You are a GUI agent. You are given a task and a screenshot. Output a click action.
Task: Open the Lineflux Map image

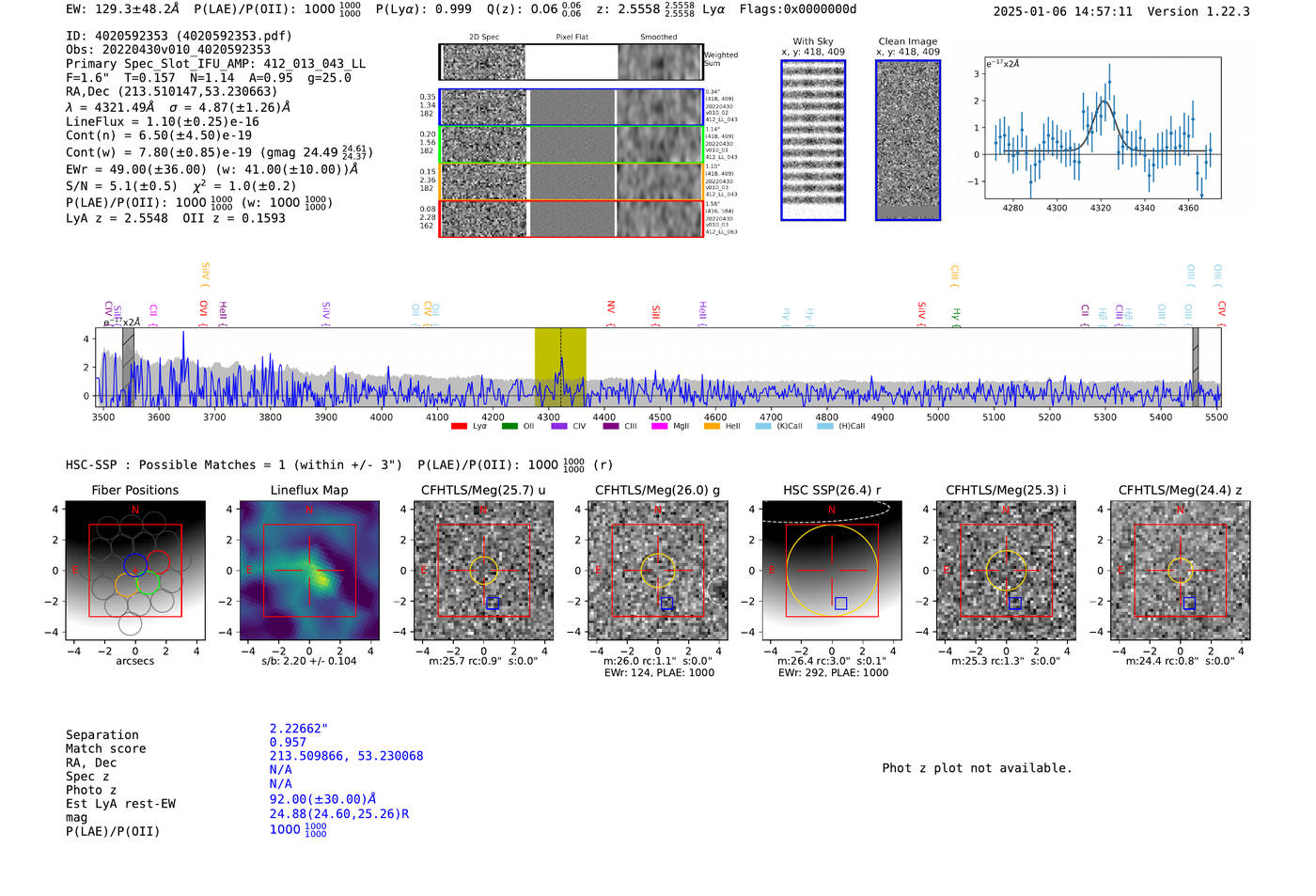pyautogui.click(x=309, y=570)
